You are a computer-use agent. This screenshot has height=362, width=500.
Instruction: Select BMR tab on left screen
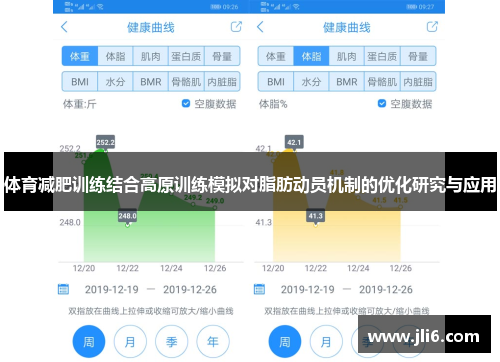151,81
